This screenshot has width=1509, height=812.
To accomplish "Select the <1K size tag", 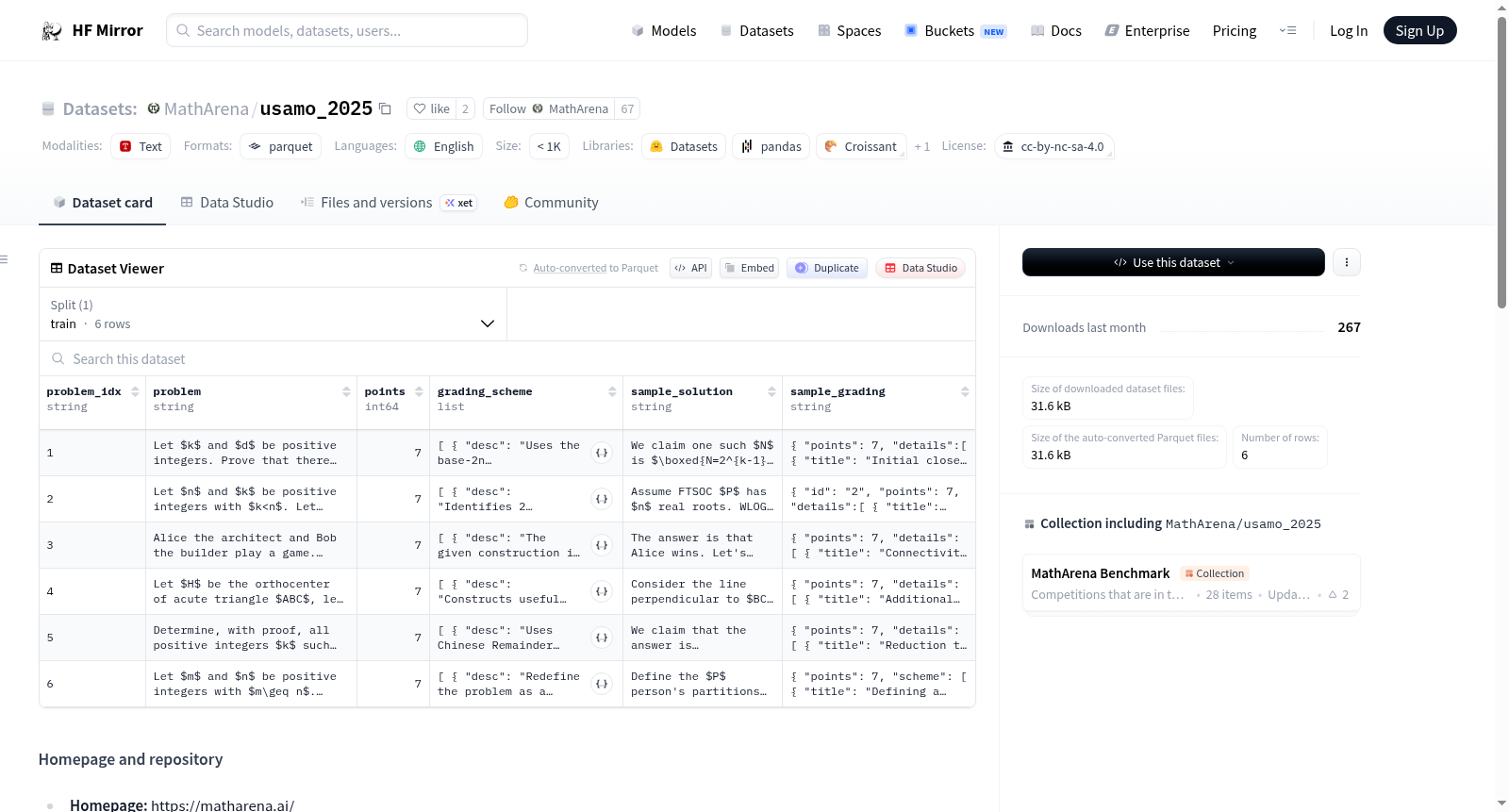I will click(549, 146).
